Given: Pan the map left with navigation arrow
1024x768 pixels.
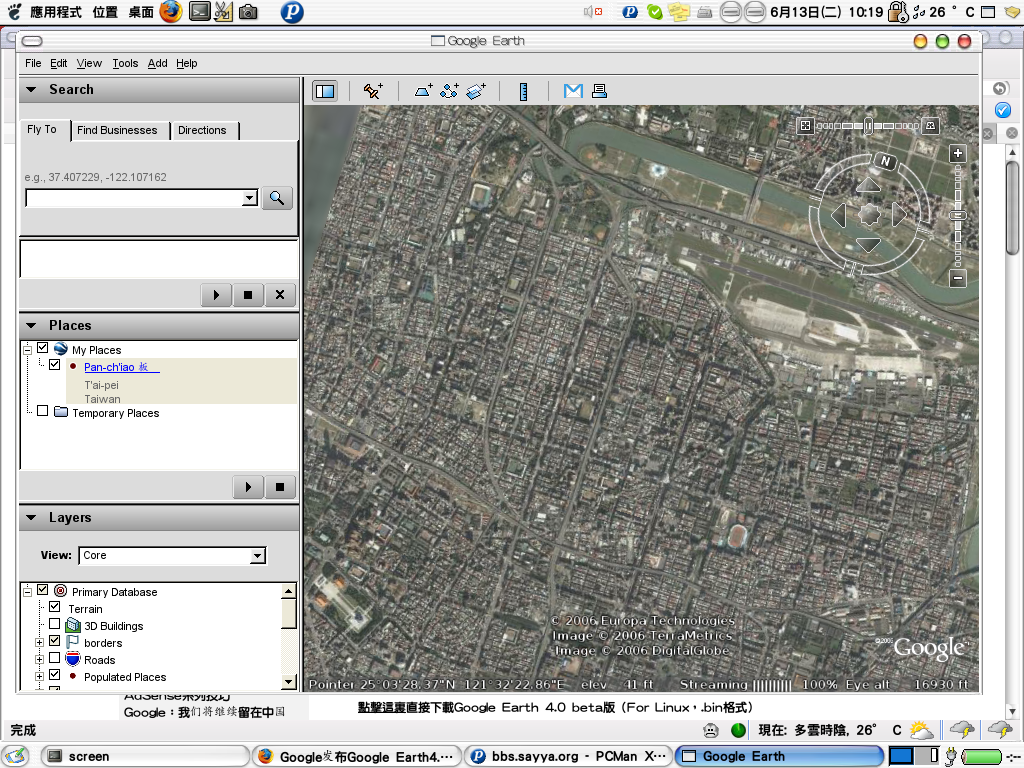Looking at the screenshot, I should click(839, 215).
